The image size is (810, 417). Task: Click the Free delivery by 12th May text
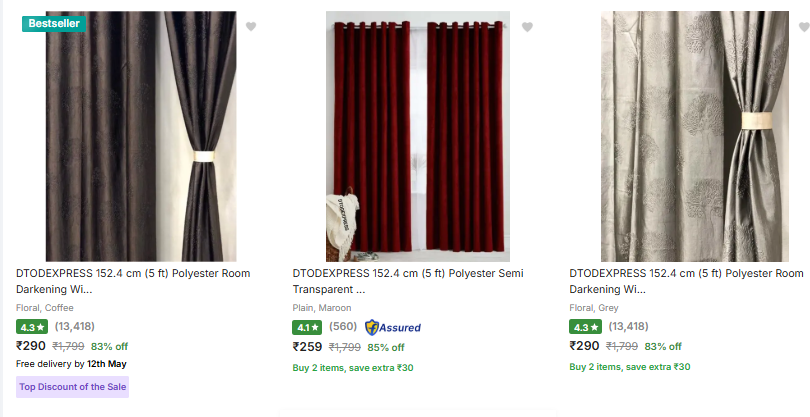pyautogui.click(x=71, y=364)
